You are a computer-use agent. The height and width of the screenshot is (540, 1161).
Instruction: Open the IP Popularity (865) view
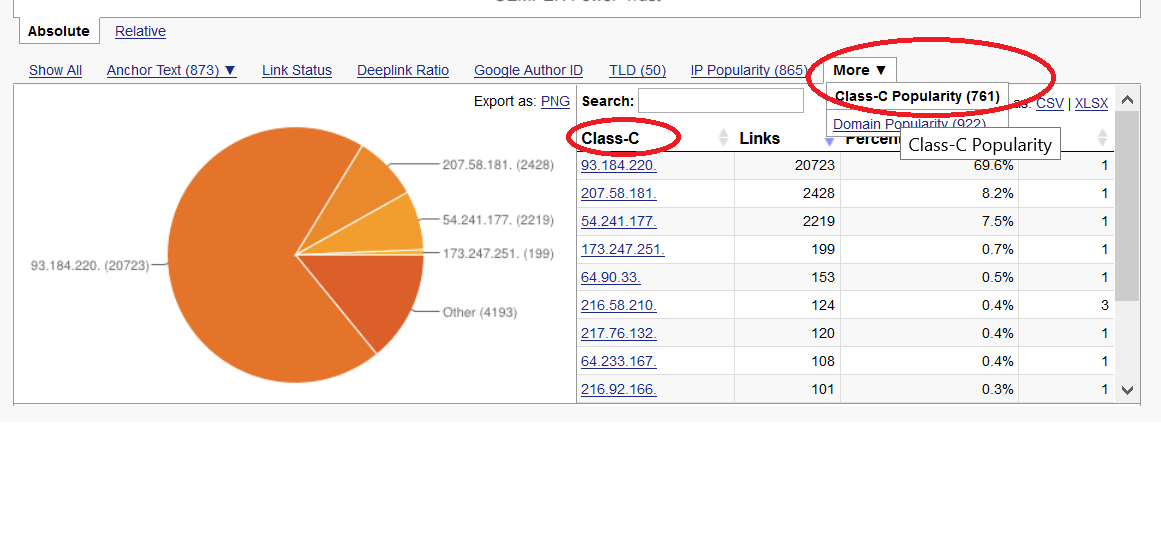point(749,70)
